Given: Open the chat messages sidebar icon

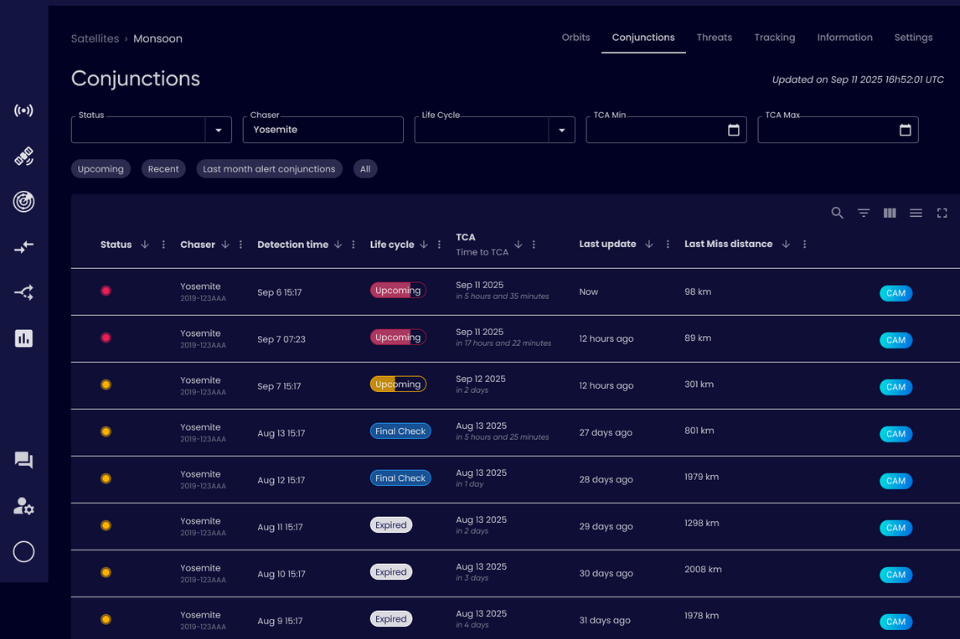Looking at the screenshot, I should pyautogui.click(x=24, y=460).
